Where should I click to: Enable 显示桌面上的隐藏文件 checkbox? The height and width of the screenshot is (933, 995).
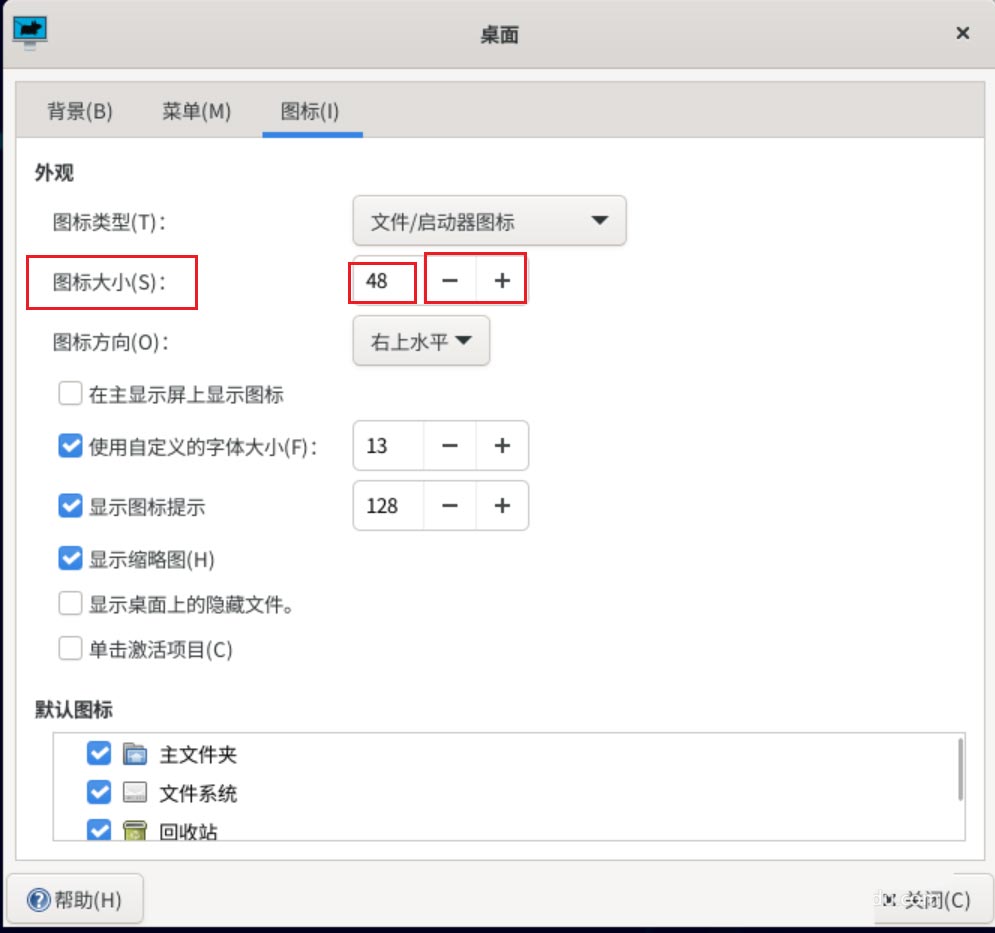coord(70,604)
